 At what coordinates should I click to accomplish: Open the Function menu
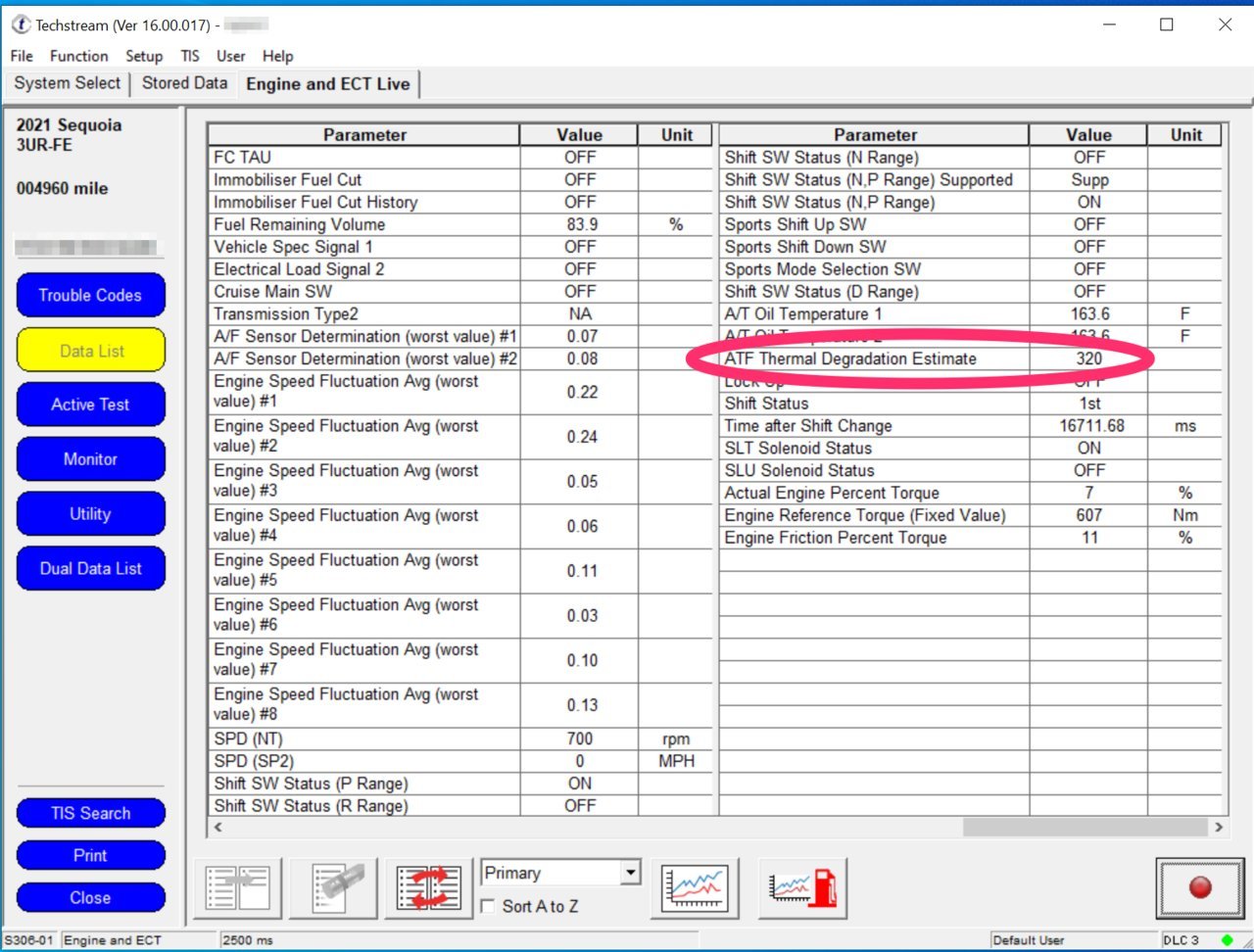click(79, 56)
